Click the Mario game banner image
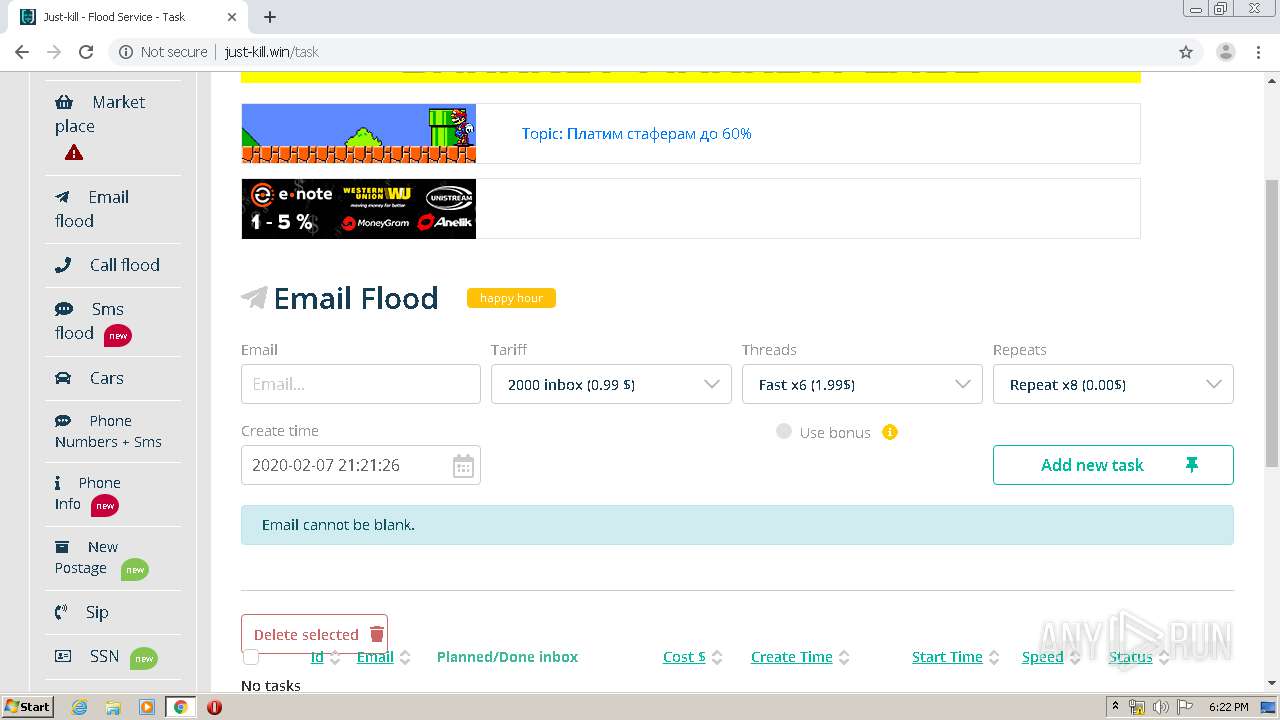 click(x=359, y=133)
